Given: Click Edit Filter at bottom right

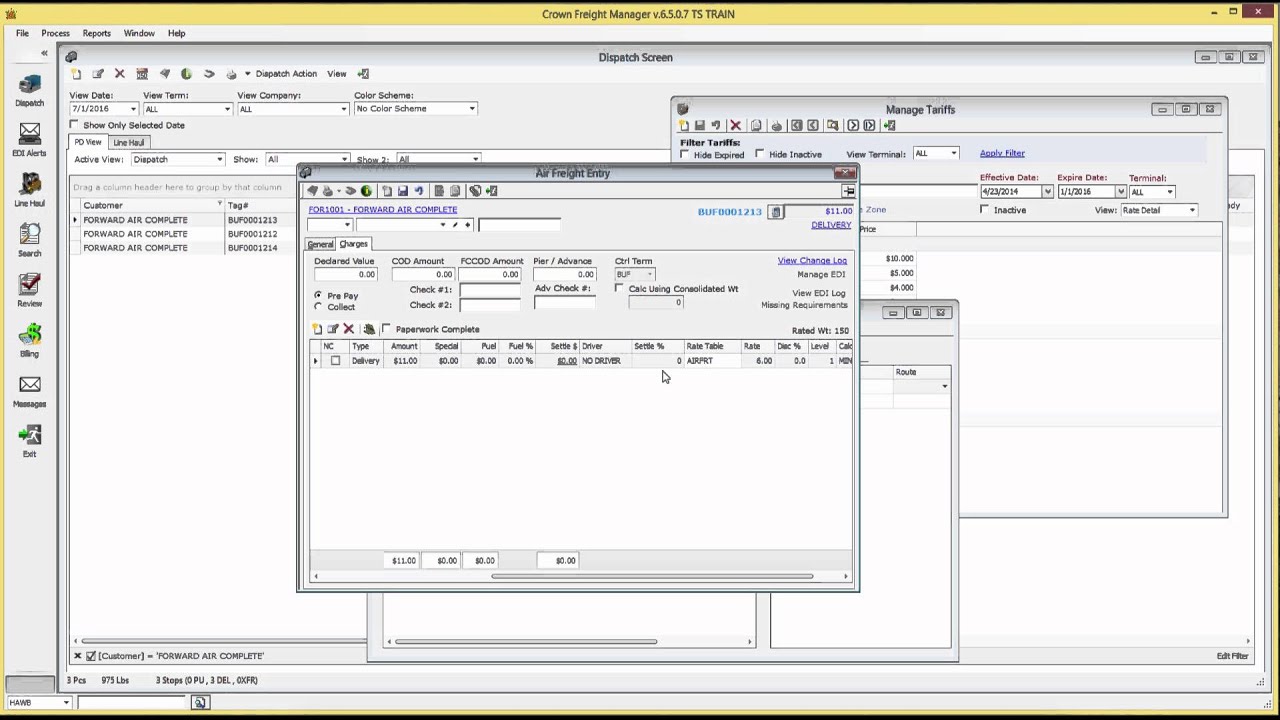Looking at the screenshot, I should coord(1232,656).
